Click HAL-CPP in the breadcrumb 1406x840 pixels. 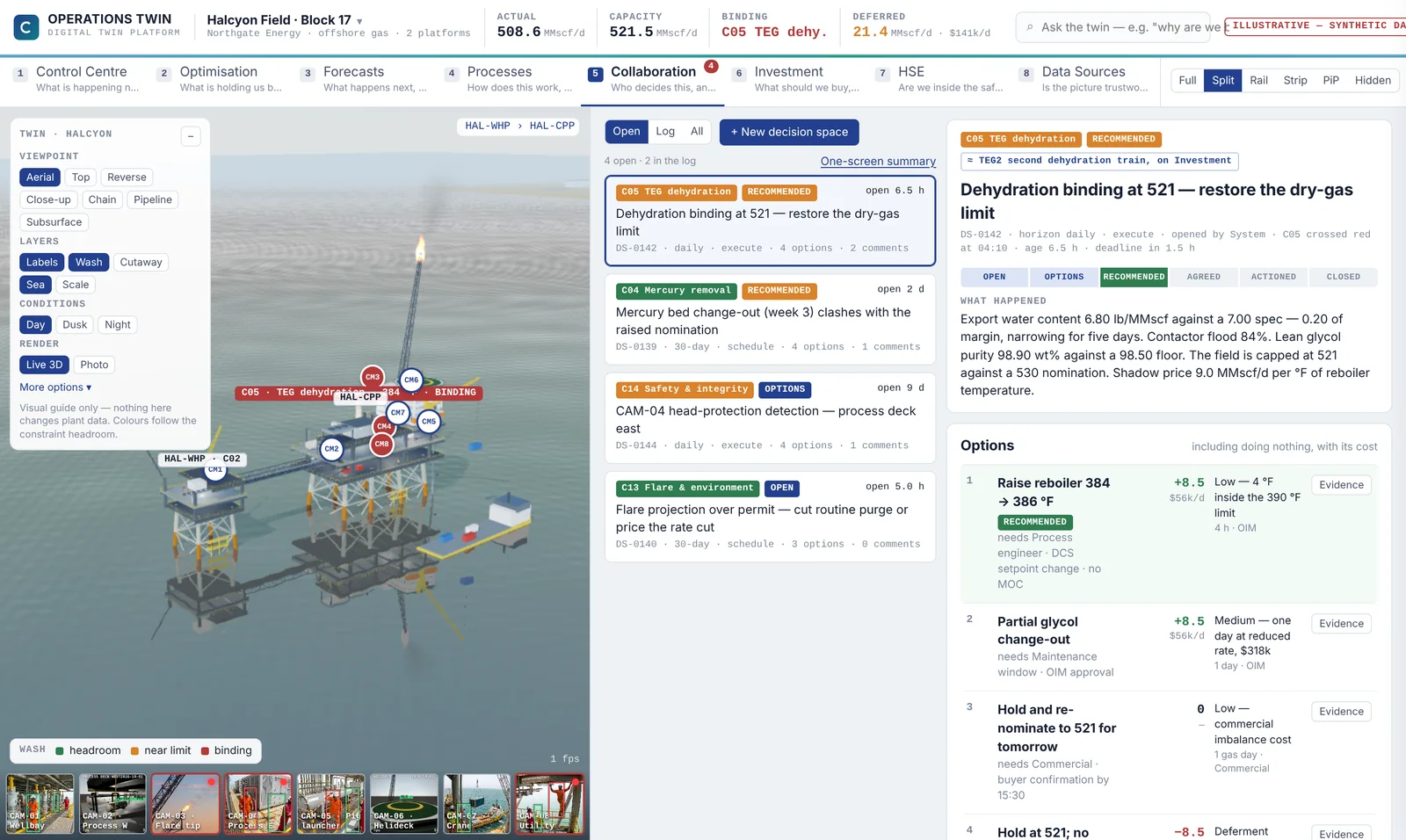point(552,127)
